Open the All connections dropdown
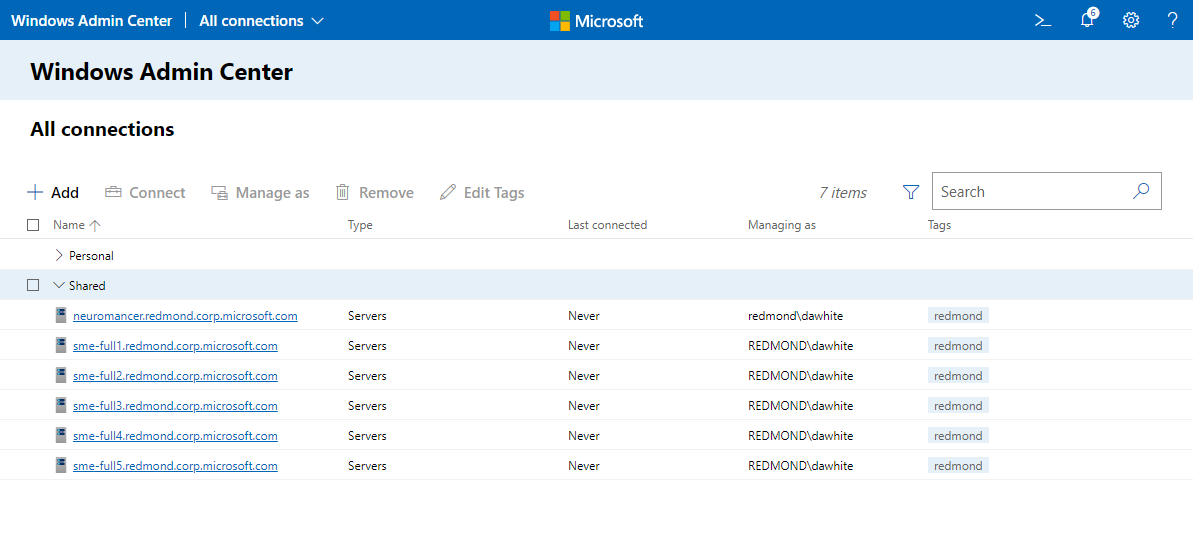Screen dimensions: 1193x537 [261, 20]
